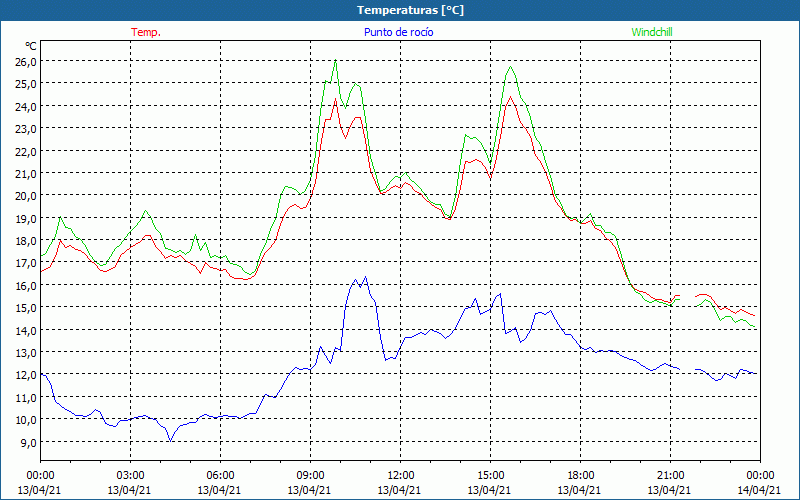Click the 14/04/21 date label
The image size is (800, 500).
click(x=760, y=490)
